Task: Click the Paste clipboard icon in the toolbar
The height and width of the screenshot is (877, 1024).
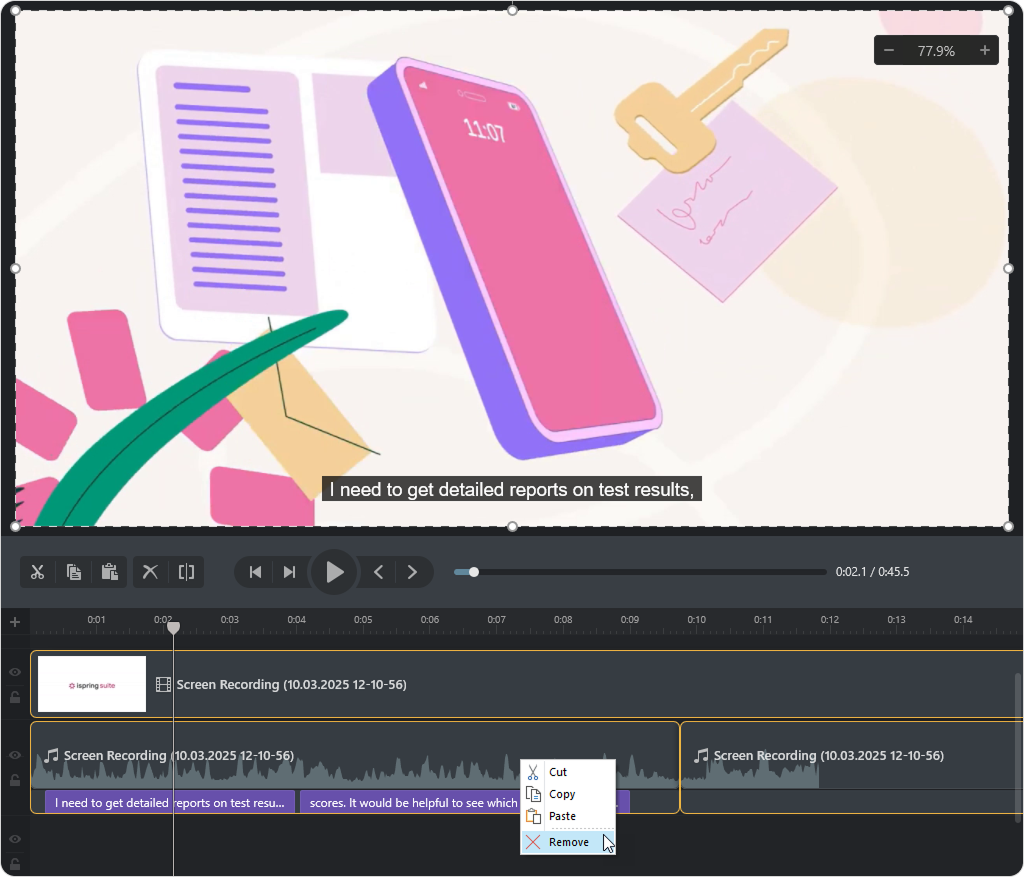Action: [110, 572]
